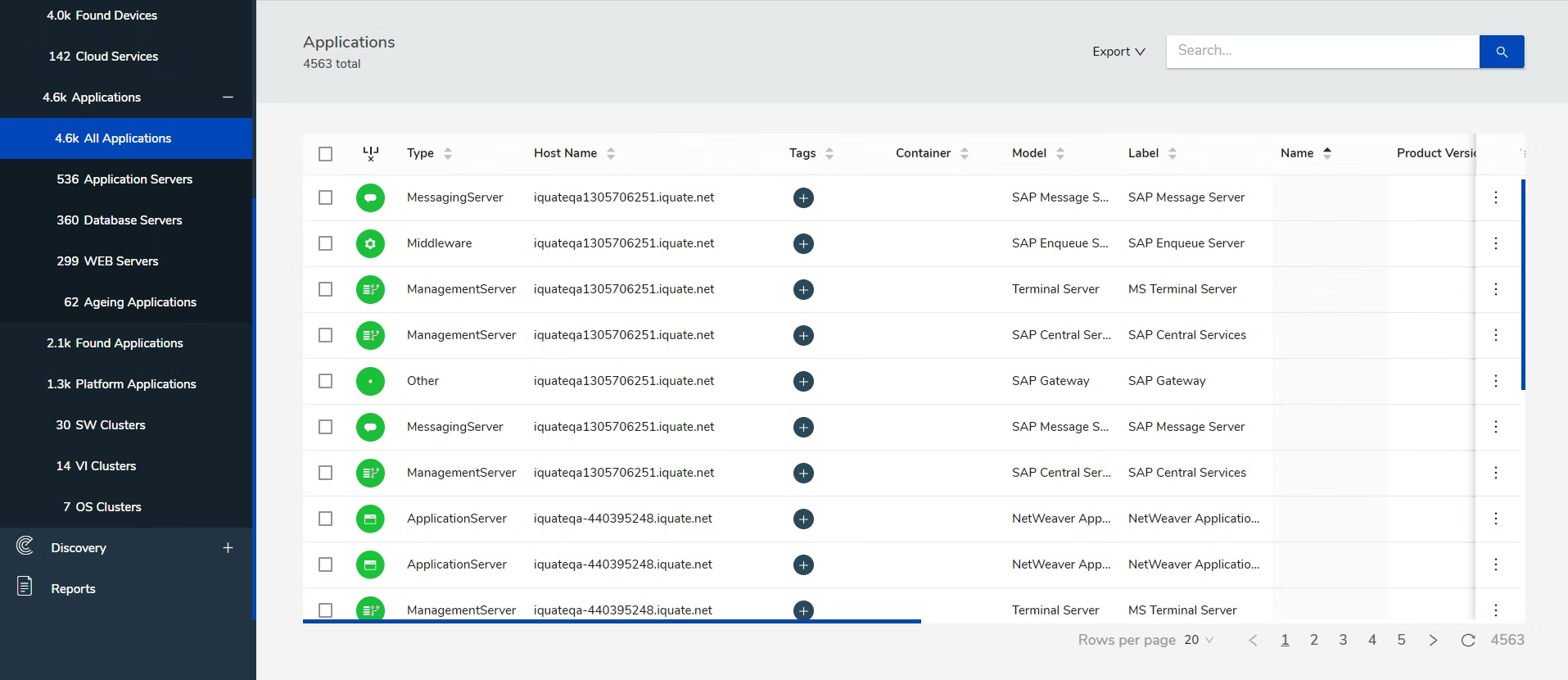Add tag to SAP Enqueue Server row
Image resolution: width=1568 pixels, height=680 pixels.
pyautogui.click(x=803, y=243)
